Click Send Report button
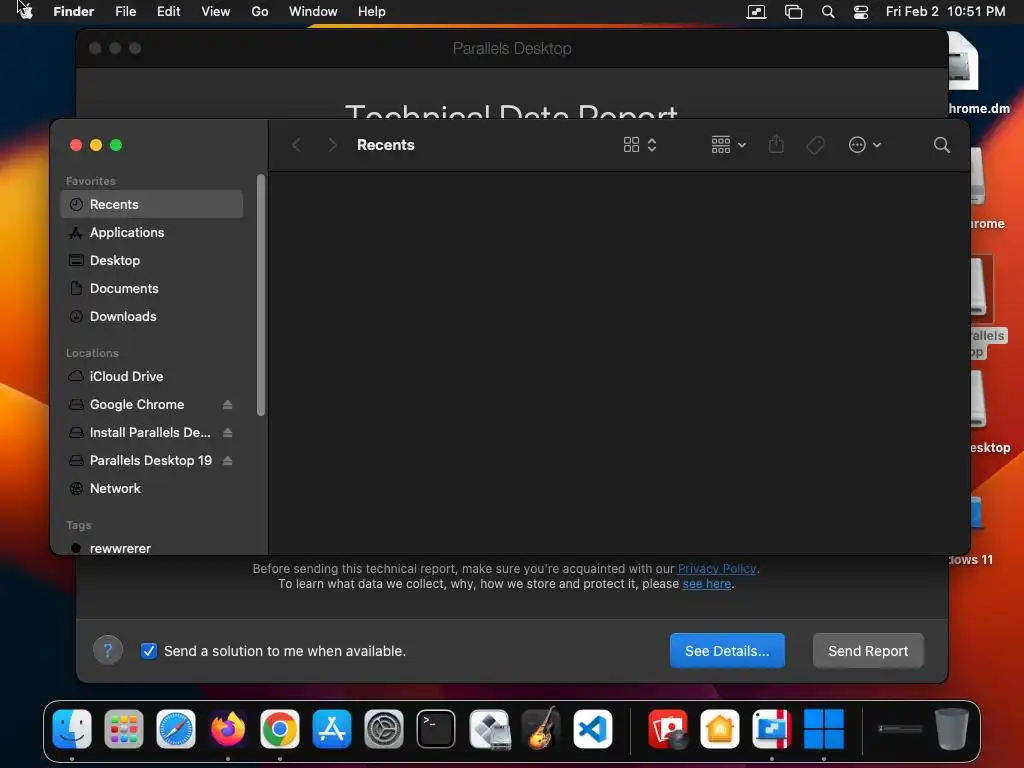Screen dimensions: 1024x768 pos(868,650)
